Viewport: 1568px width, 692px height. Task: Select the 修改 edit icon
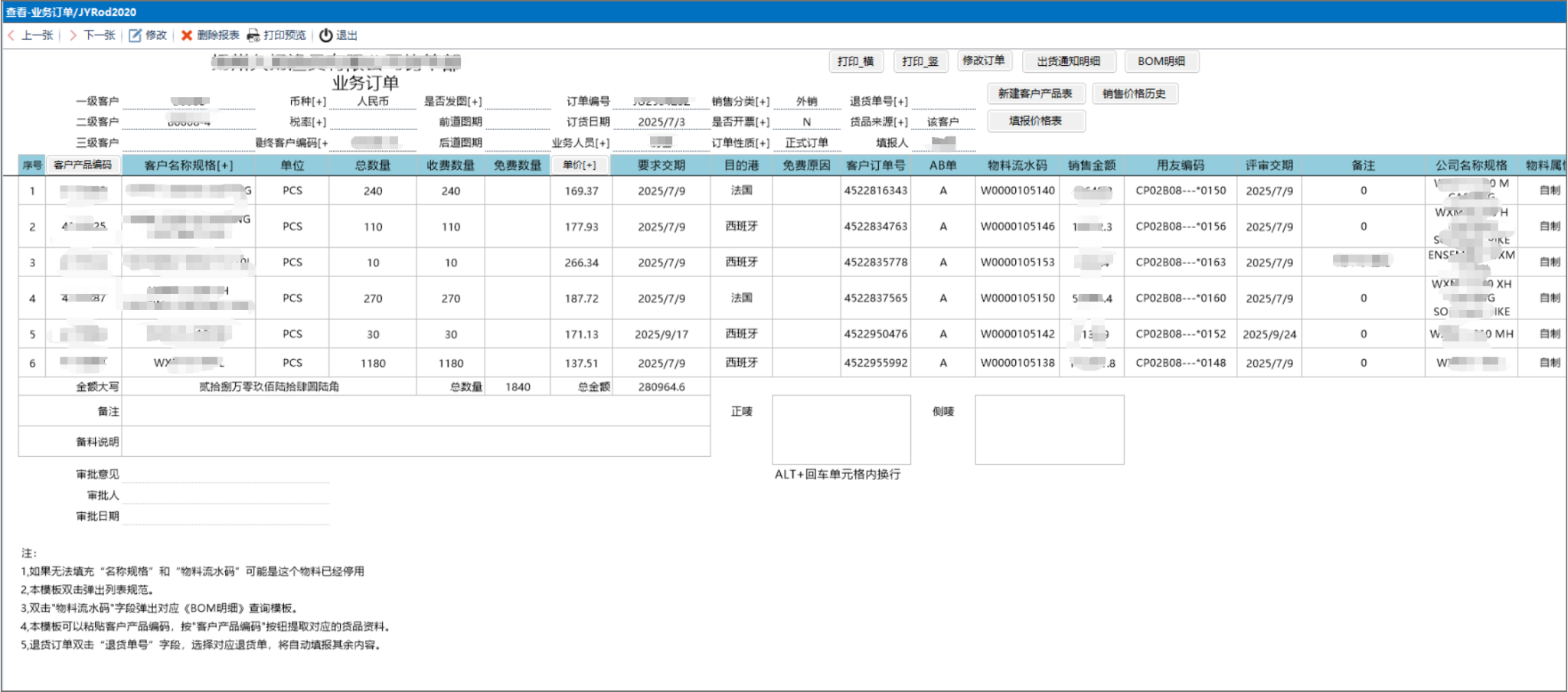133,34
